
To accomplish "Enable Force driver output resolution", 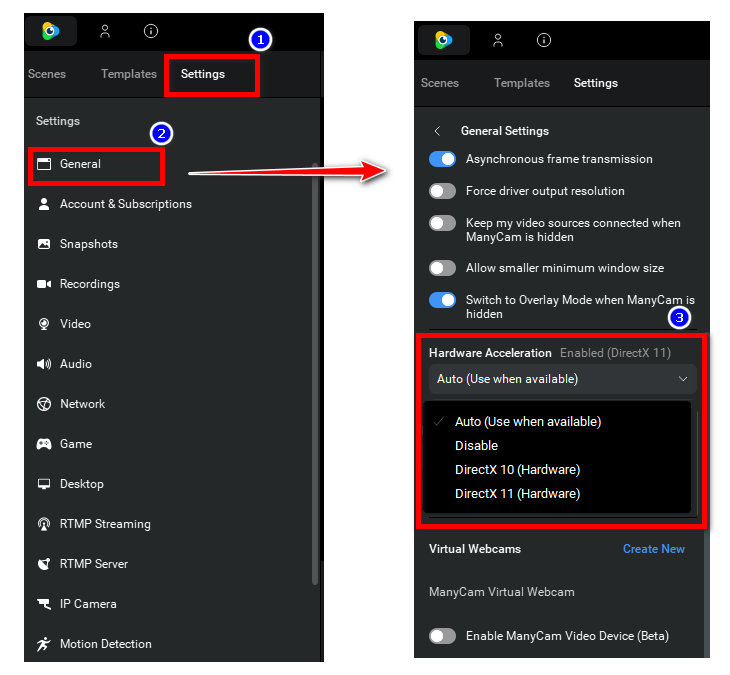I will click(442, 191).
